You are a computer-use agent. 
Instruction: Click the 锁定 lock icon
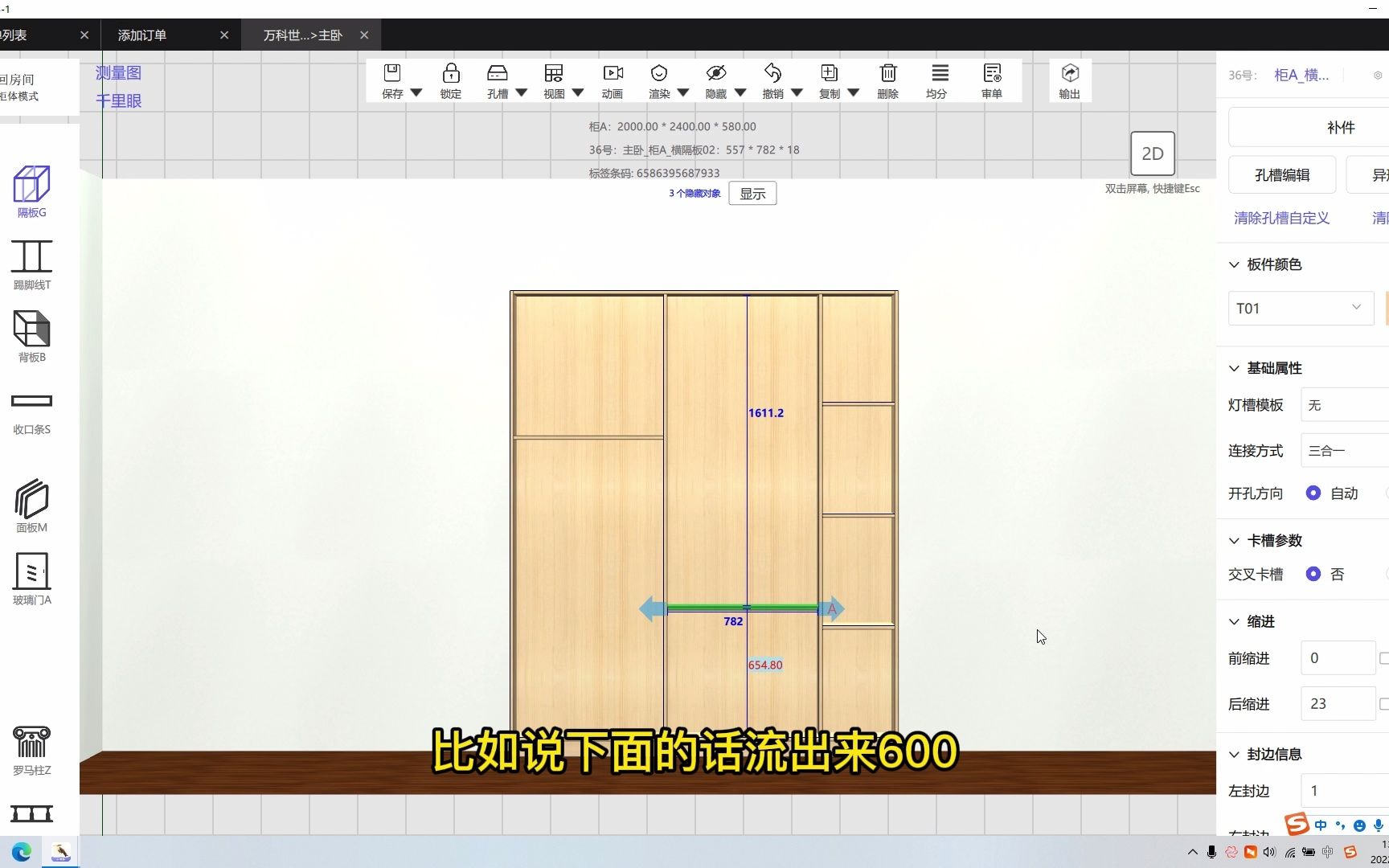451,73
